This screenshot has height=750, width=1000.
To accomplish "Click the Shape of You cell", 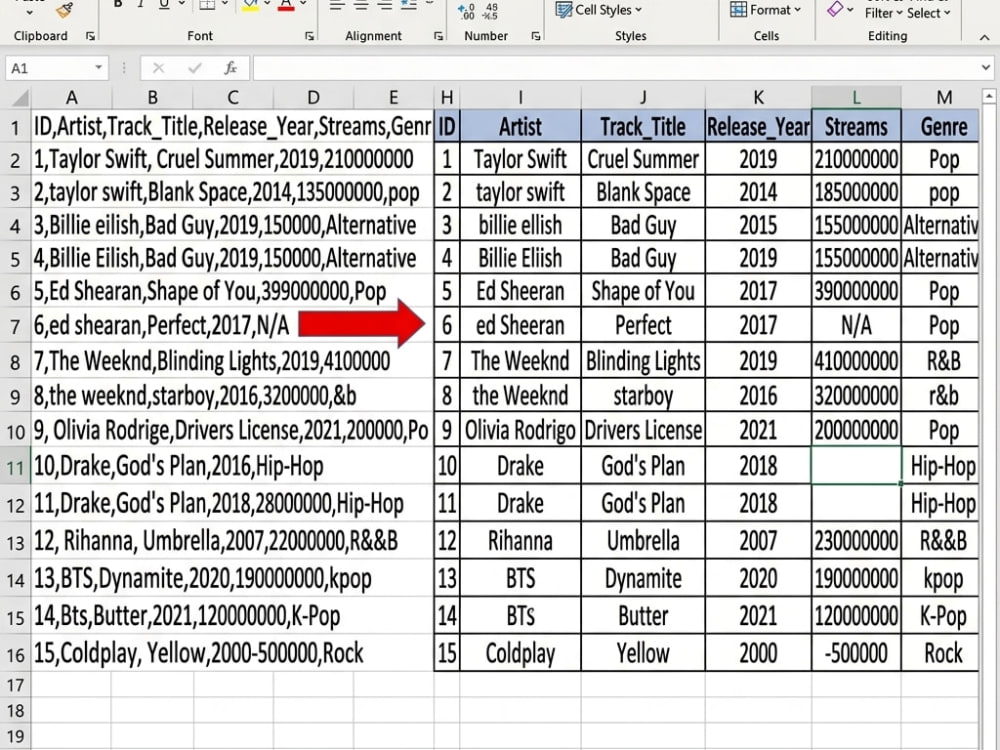I will click(x=643, y=291).
